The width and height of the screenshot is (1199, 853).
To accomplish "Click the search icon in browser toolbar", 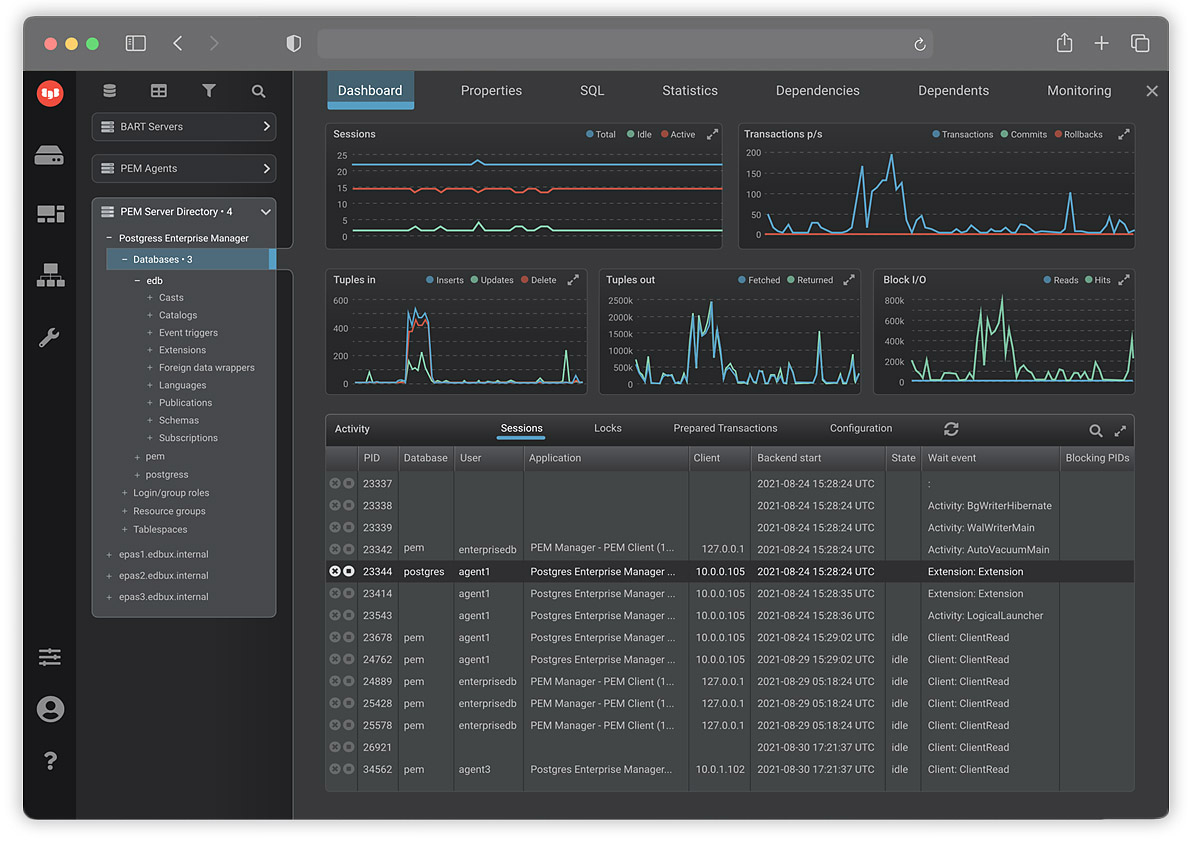I will click(258, 92).
